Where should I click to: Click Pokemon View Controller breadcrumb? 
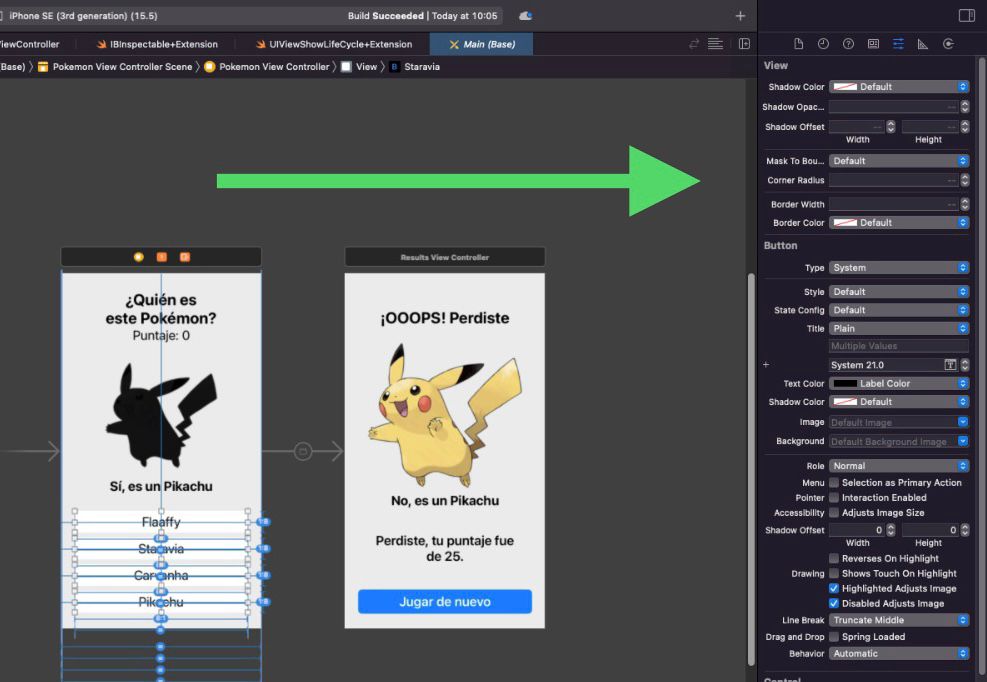point(267,67)
